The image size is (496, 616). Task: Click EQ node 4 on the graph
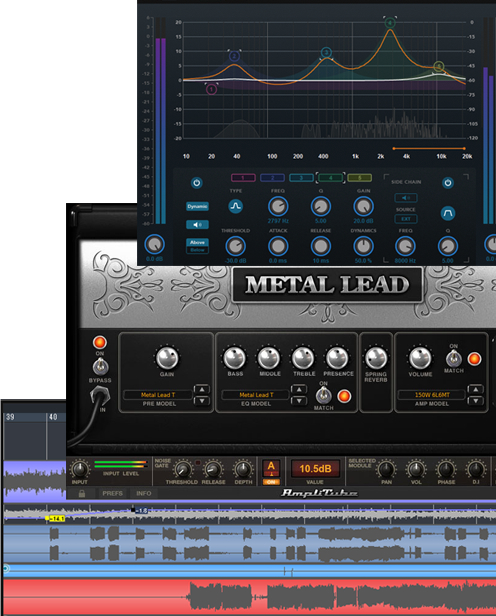point(390,23)
